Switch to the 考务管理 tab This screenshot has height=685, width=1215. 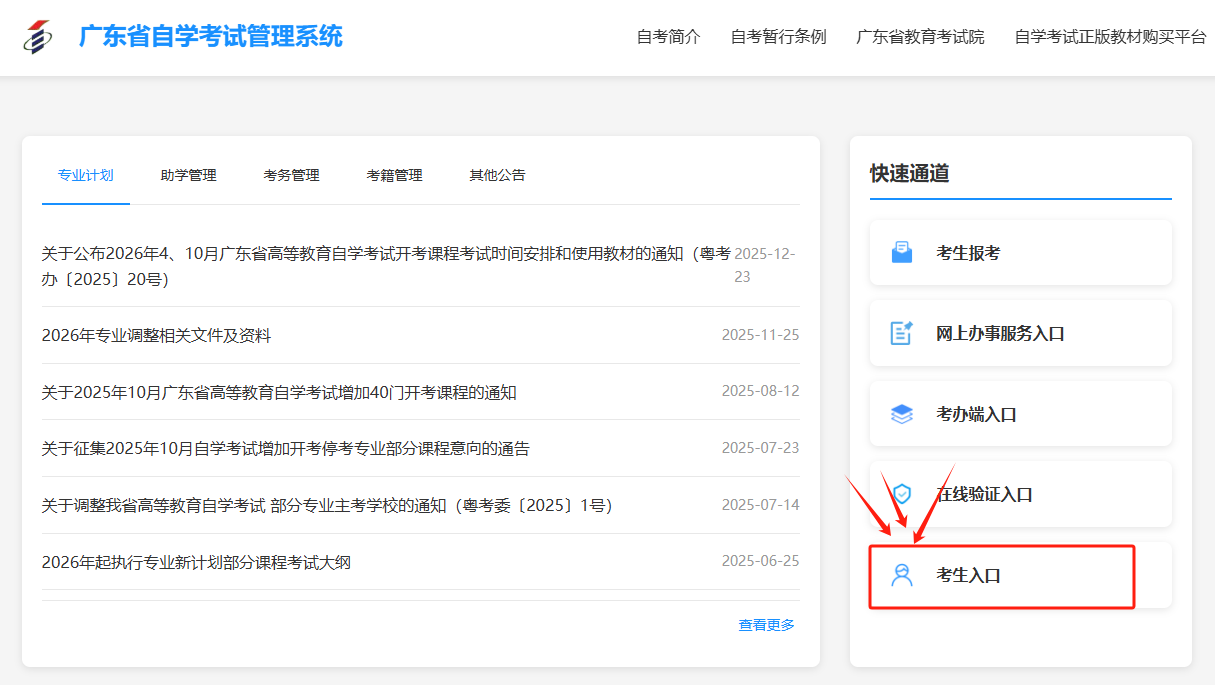291,175
